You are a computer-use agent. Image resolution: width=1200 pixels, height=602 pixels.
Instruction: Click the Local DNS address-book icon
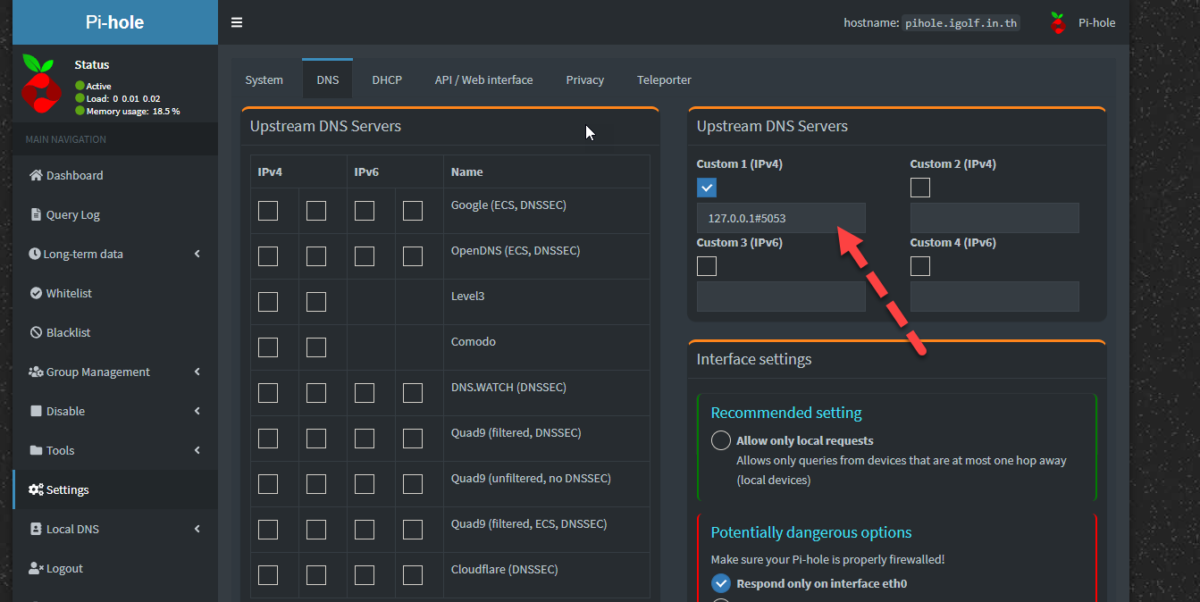[x=37, y=529]
